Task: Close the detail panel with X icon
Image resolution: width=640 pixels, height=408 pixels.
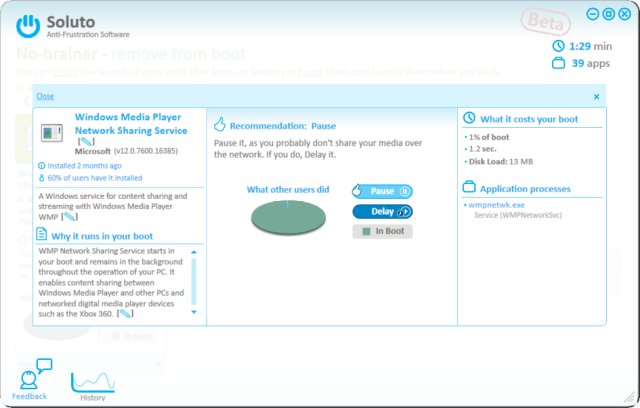Action: 596,97
